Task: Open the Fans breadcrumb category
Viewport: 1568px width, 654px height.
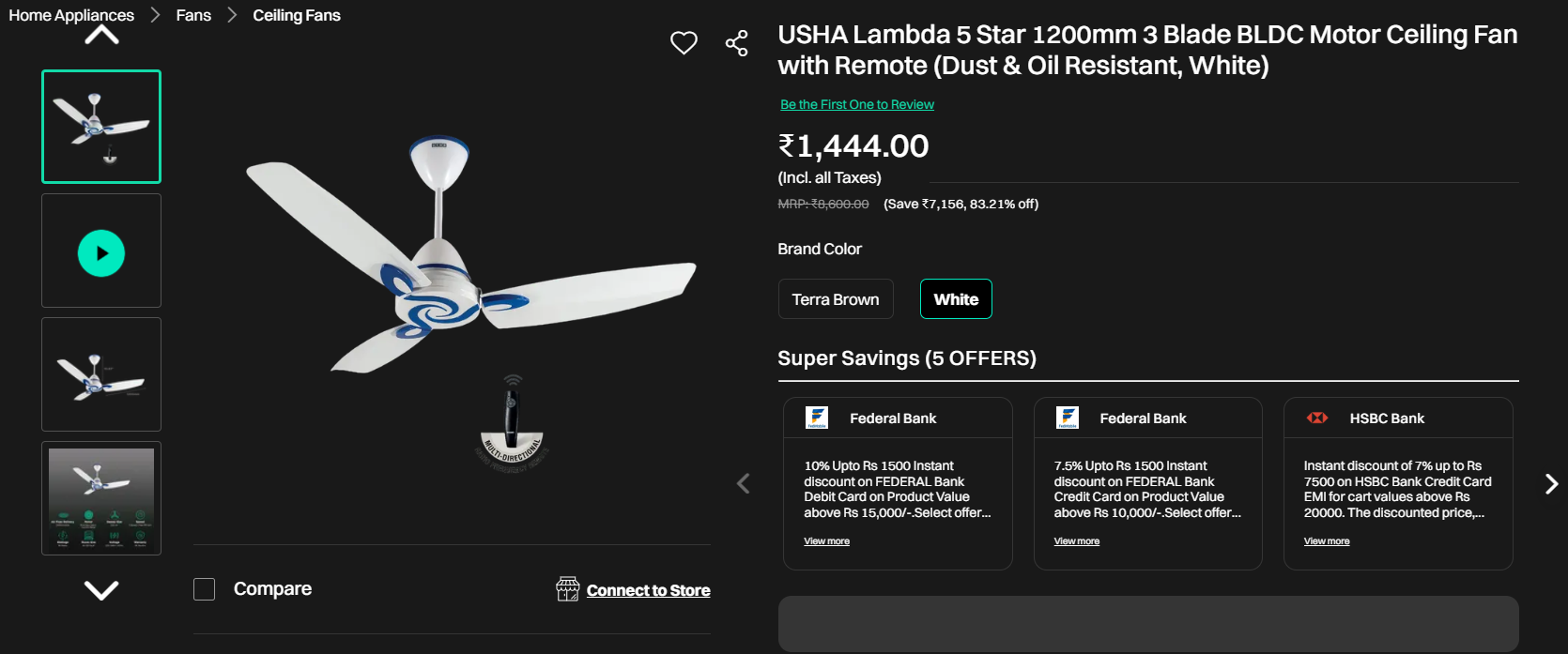Action: pos(193,15)
